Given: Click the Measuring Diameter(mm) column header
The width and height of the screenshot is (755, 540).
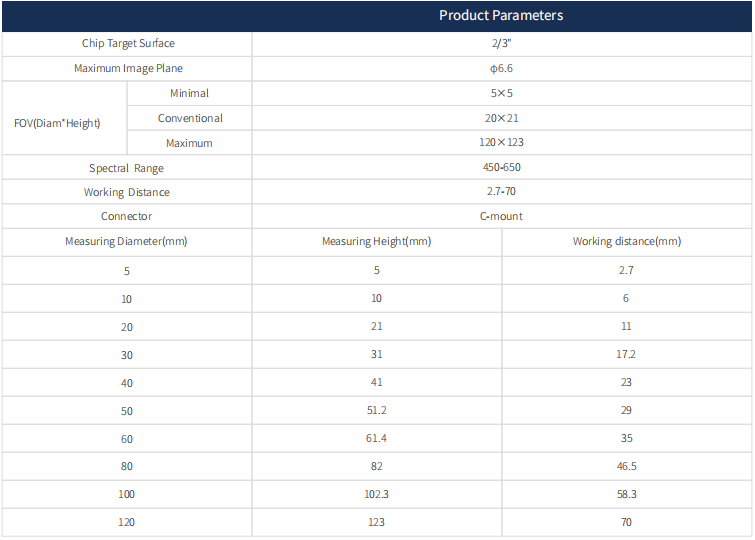Looking at the screenshot, I should (126, 242).
